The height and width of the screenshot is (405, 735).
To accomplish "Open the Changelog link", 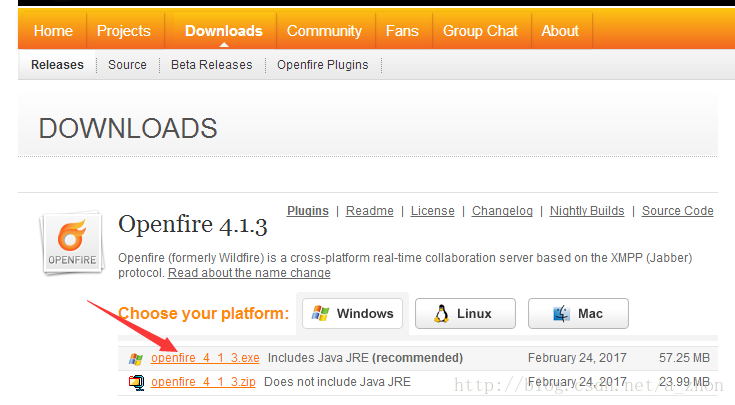I will tap(502, 211).
